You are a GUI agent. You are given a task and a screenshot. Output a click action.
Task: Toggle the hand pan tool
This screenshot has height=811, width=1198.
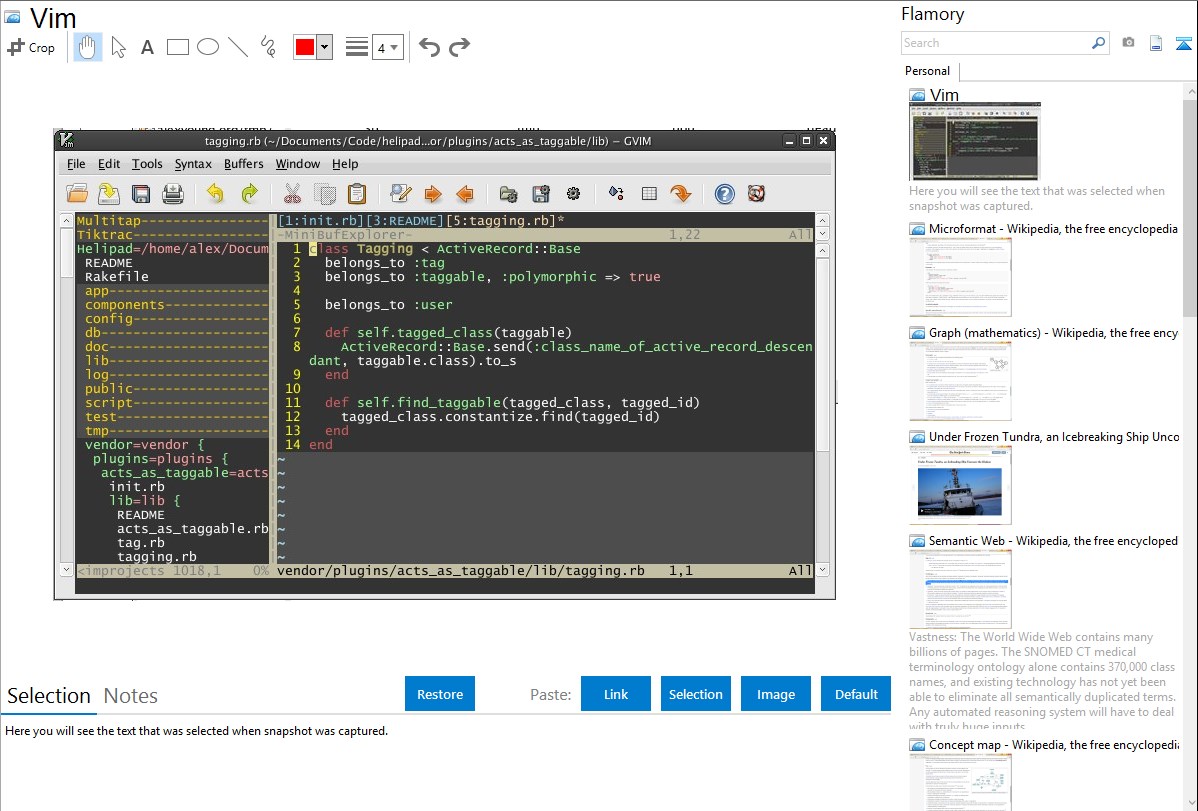point(88,47)
